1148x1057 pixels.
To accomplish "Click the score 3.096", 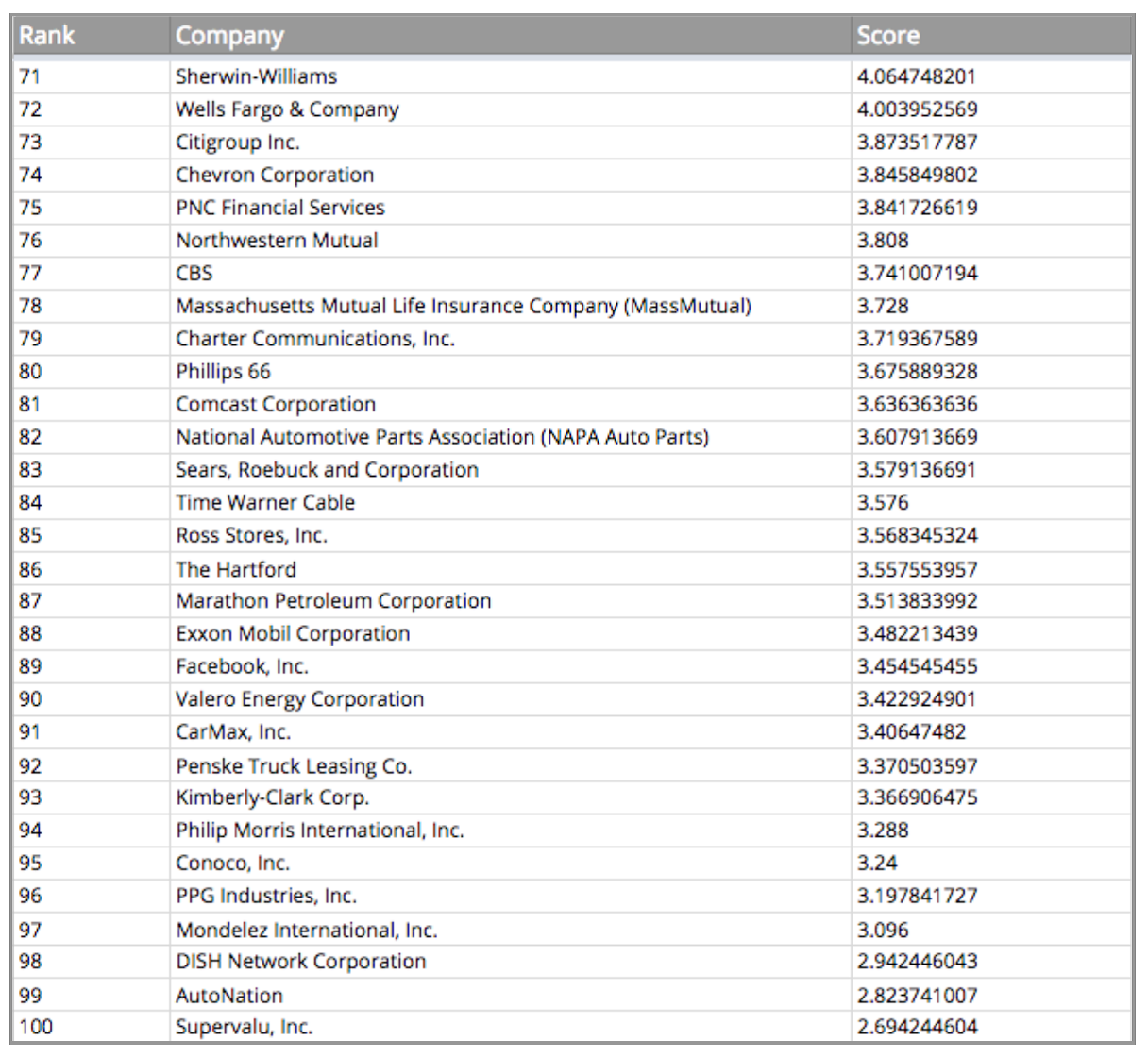I will (883, 930).
